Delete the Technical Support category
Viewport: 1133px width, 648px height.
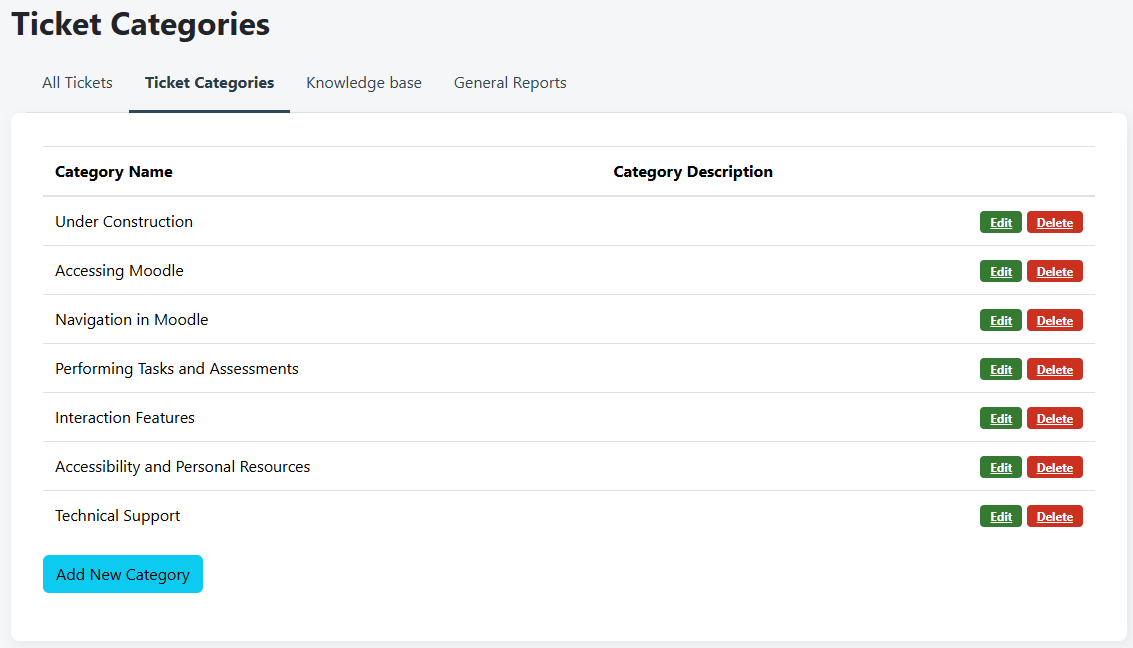coord(1054,517)
